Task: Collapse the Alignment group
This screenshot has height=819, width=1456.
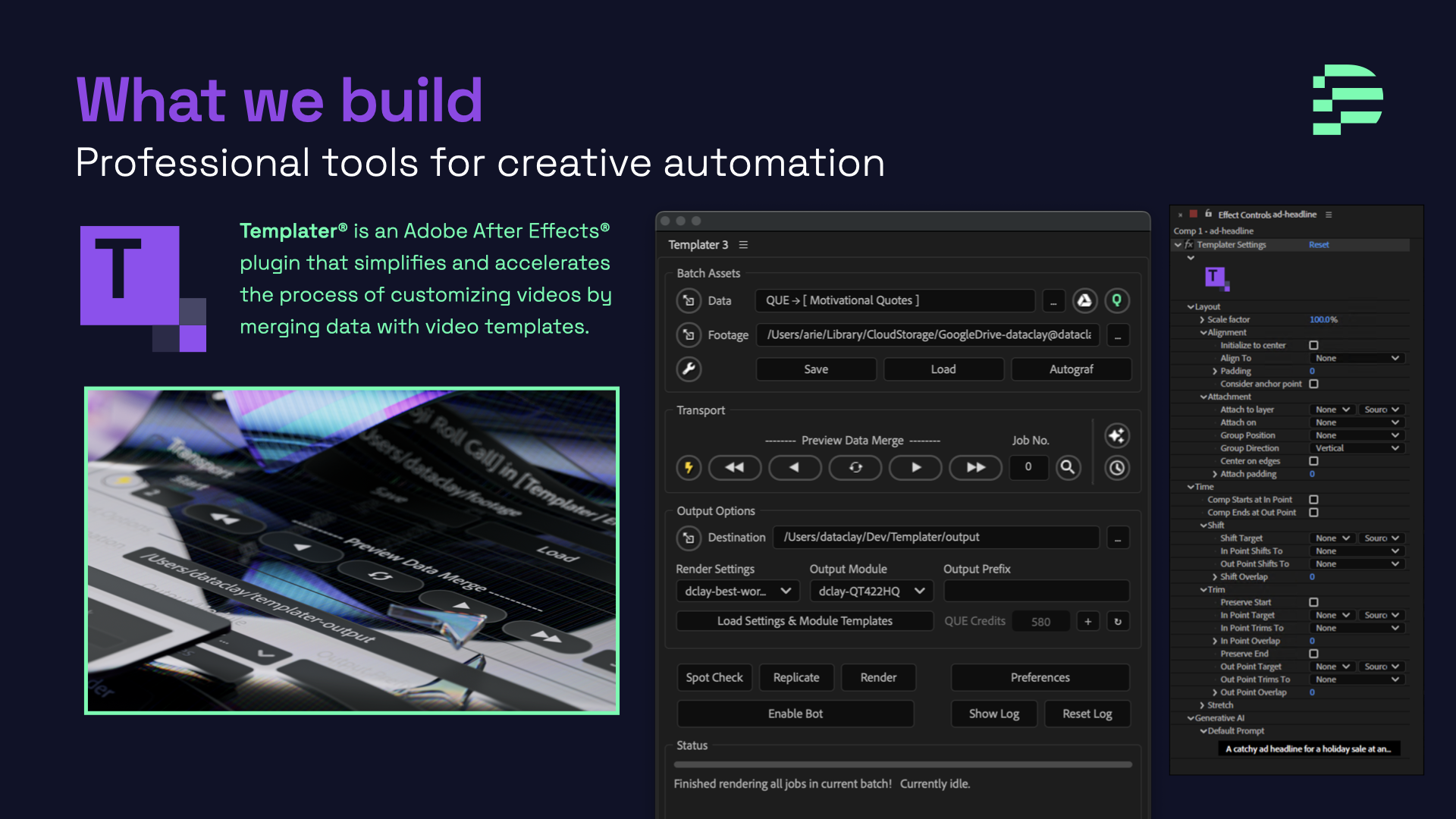Action: (1203, 333)
